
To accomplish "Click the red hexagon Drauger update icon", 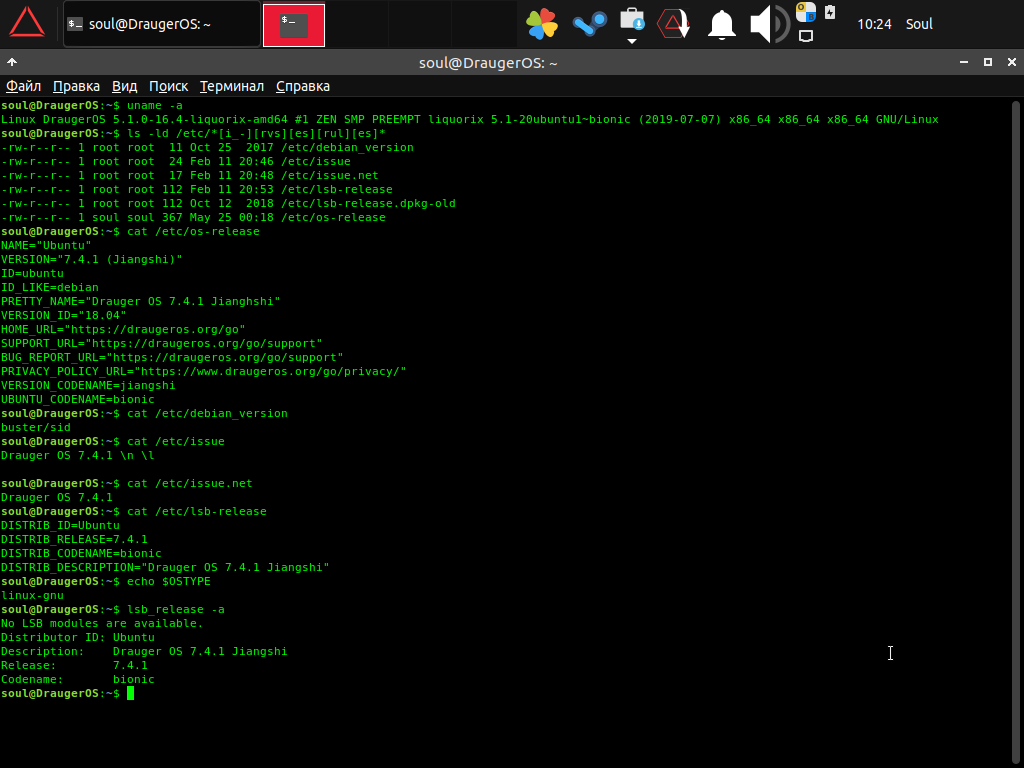I will pos(673,24).
